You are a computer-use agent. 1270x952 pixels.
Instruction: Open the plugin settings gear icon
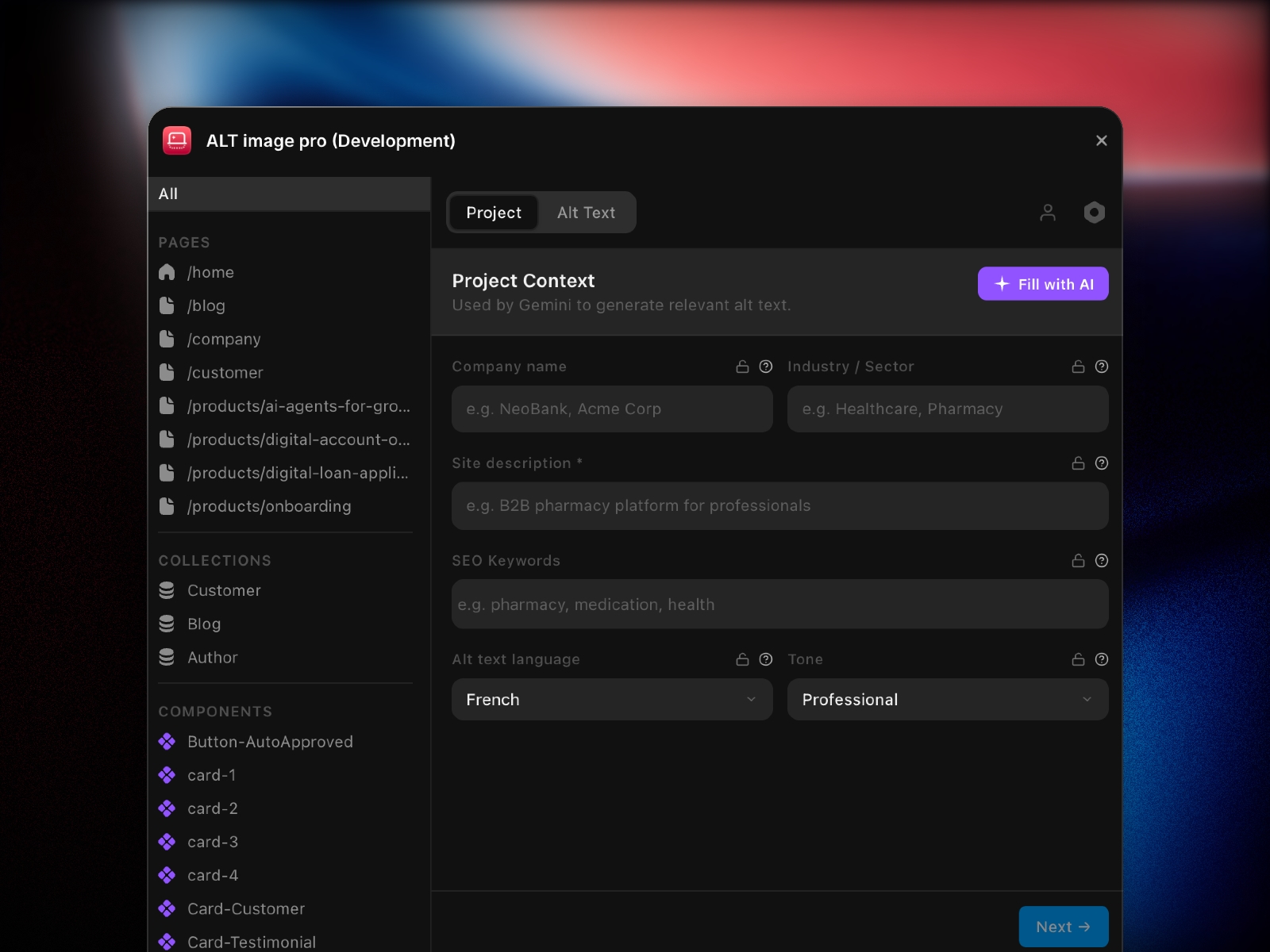pyautogui.click(x=1094, y=213)
